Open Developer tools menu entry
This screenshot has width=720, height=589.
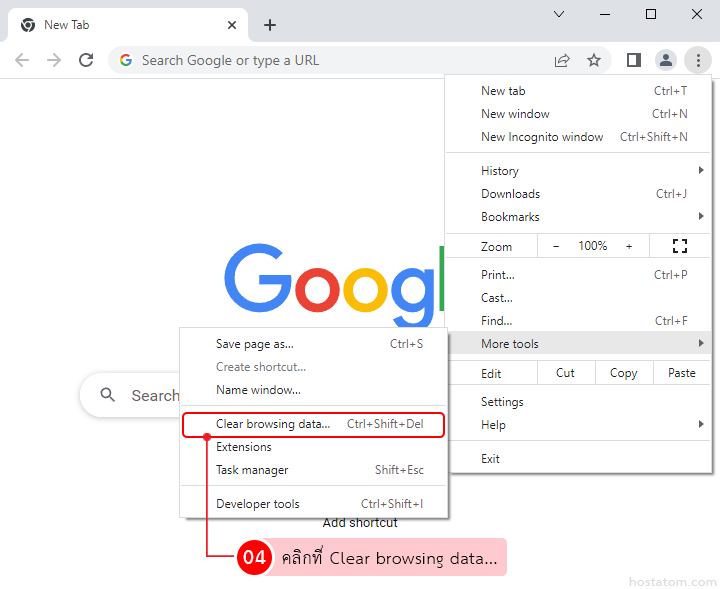tap(258, 504)
